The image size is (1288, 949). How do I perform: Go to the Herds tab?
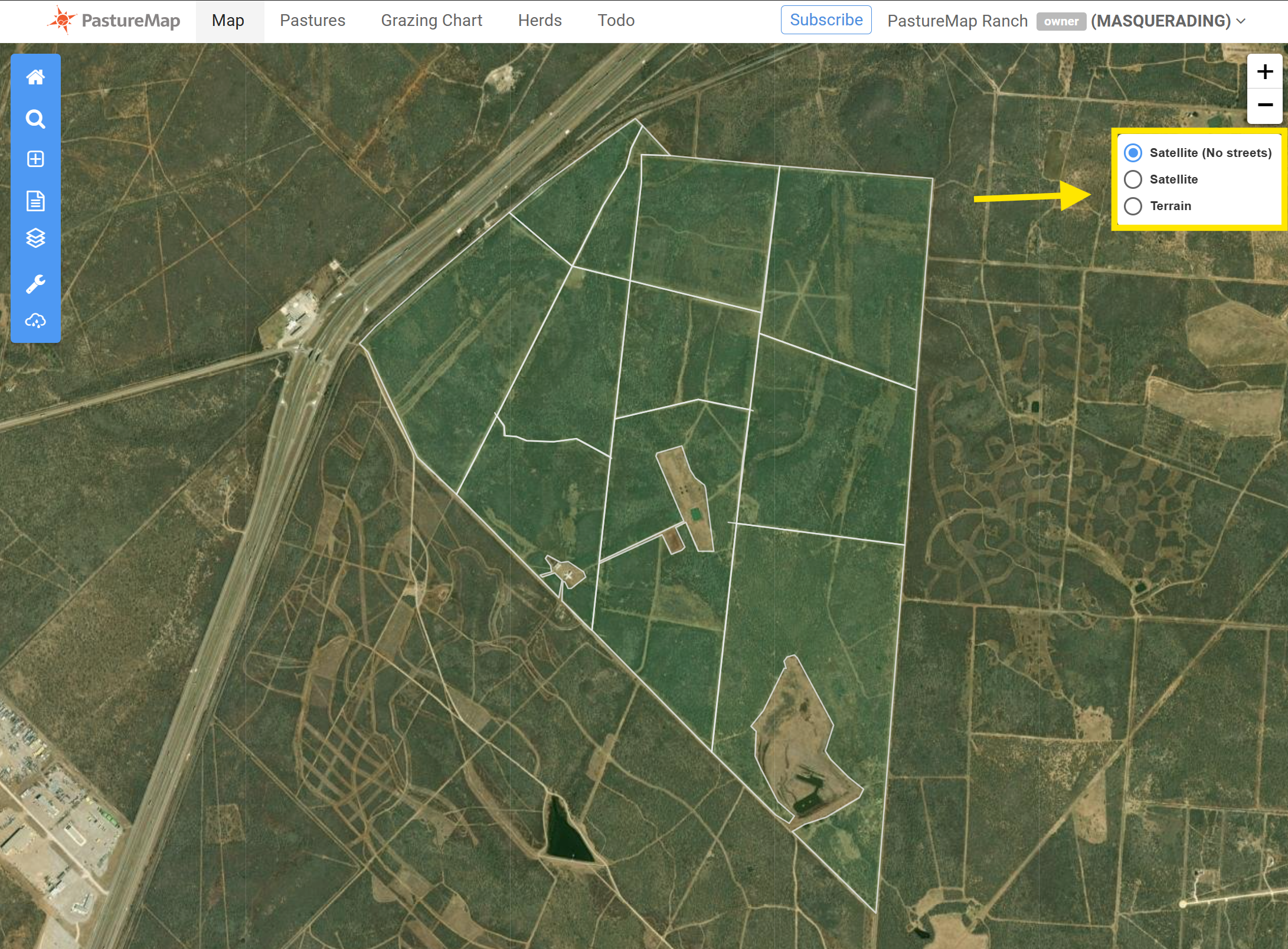(x=540, y=21)
